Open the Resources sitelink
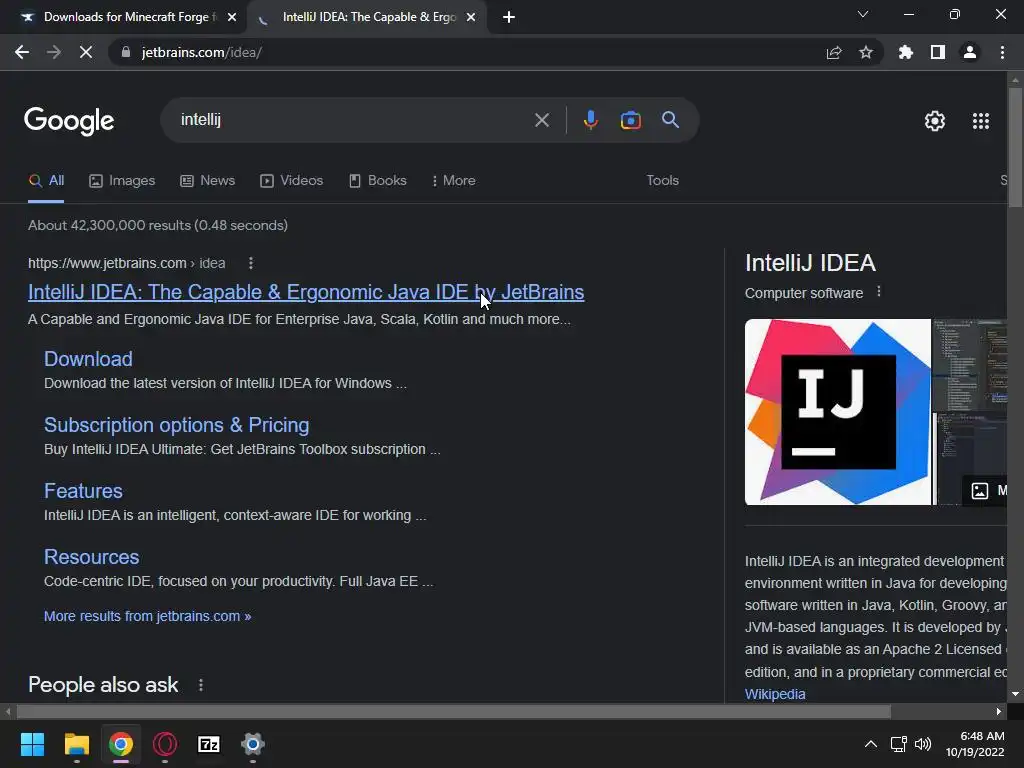 pos(91,557)
